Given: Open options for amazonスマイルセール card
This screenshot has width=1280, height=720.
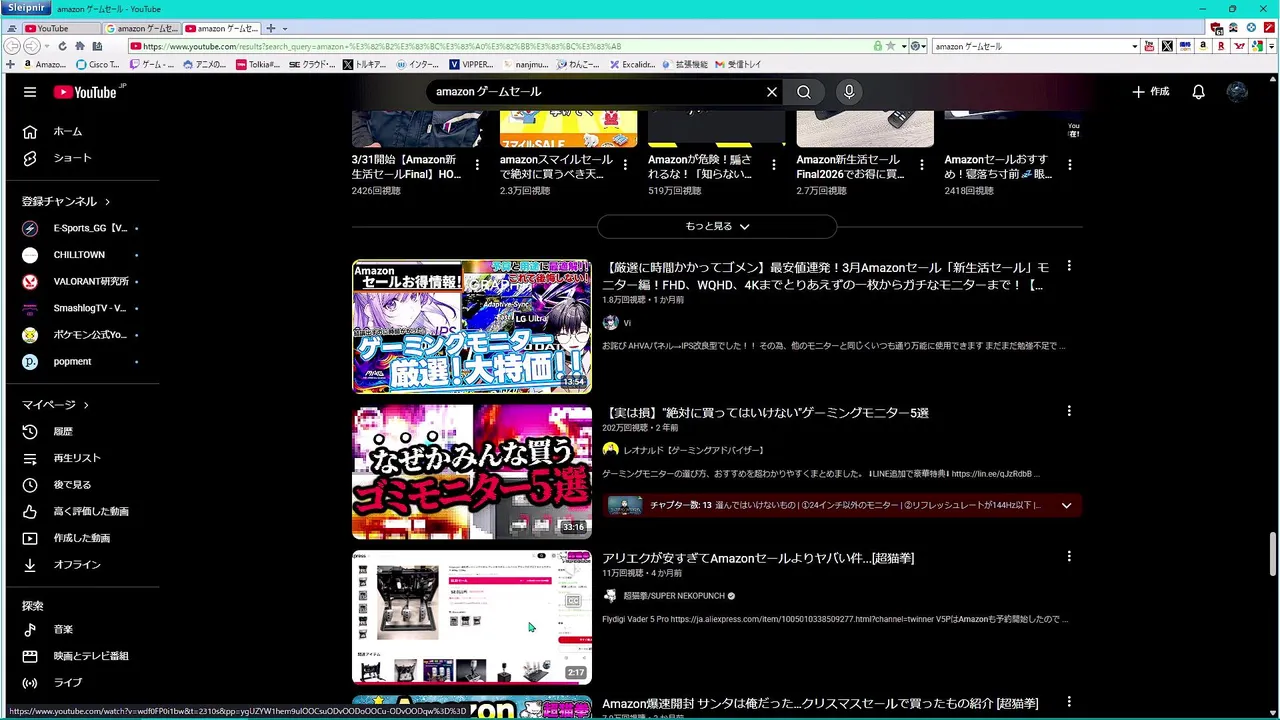Looking at the screenshot, I should (625, 165).
